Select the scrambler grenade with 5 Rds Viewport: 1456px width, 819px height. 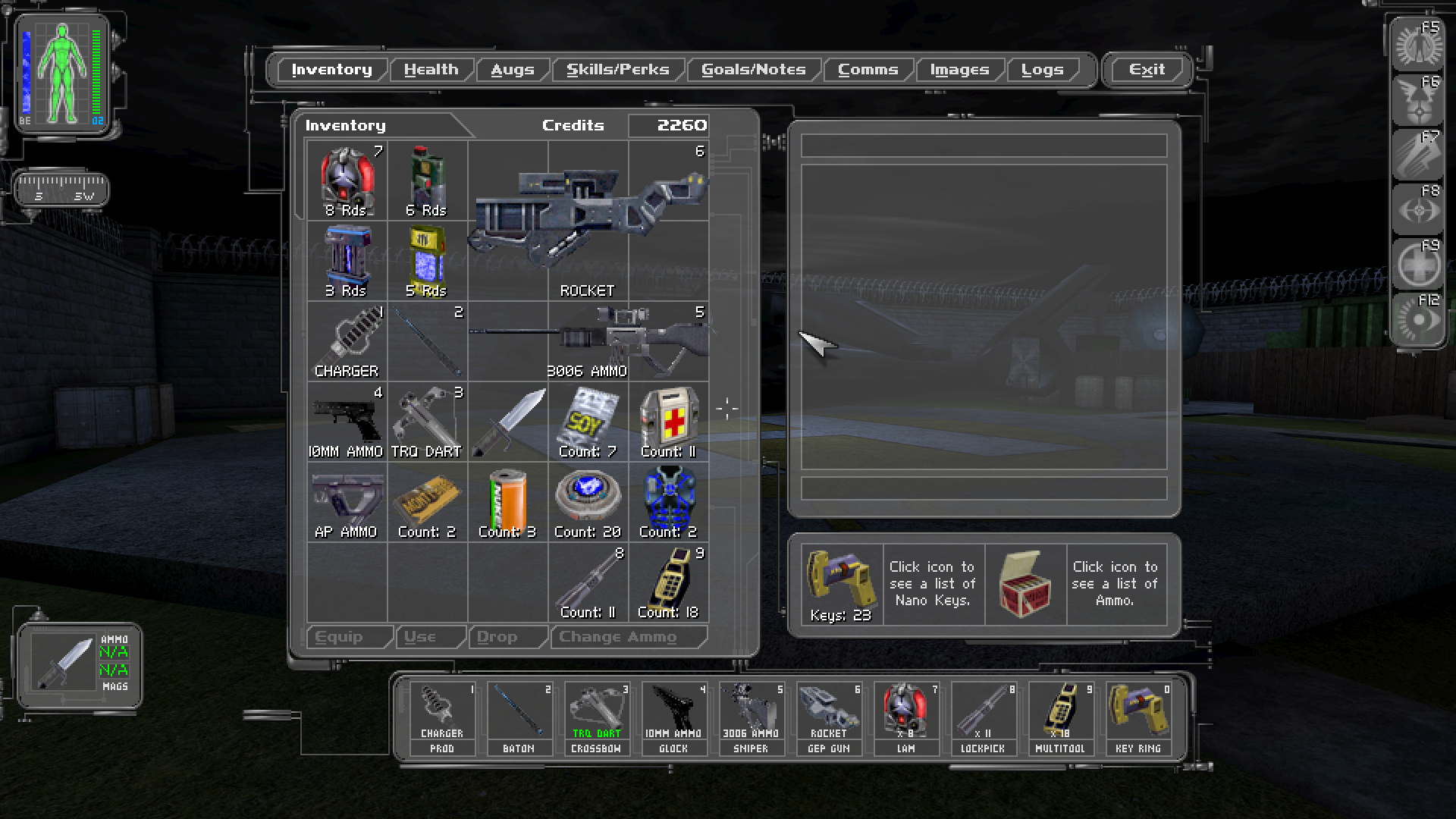click(x=427, y=261)
